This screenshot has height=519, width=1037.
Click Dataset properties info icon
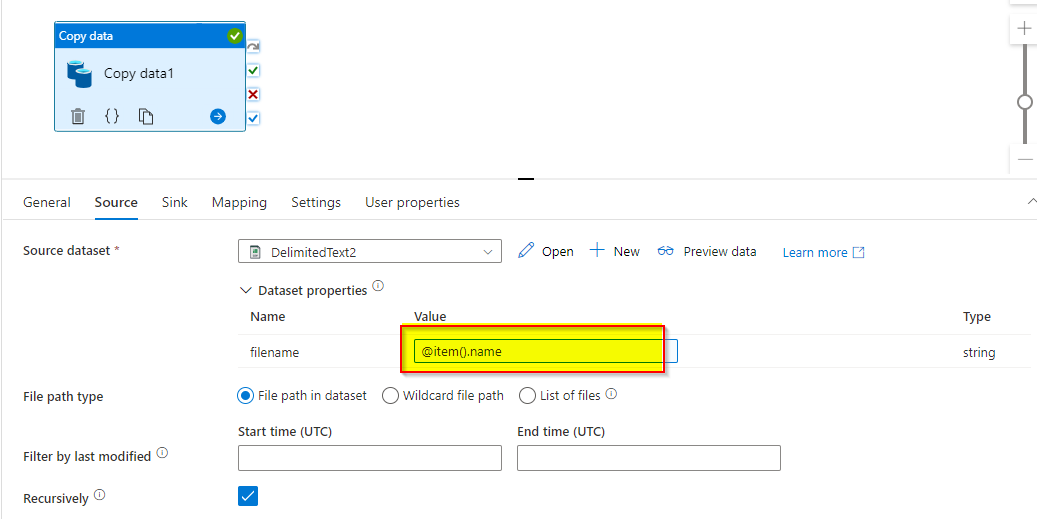point(378,286)
